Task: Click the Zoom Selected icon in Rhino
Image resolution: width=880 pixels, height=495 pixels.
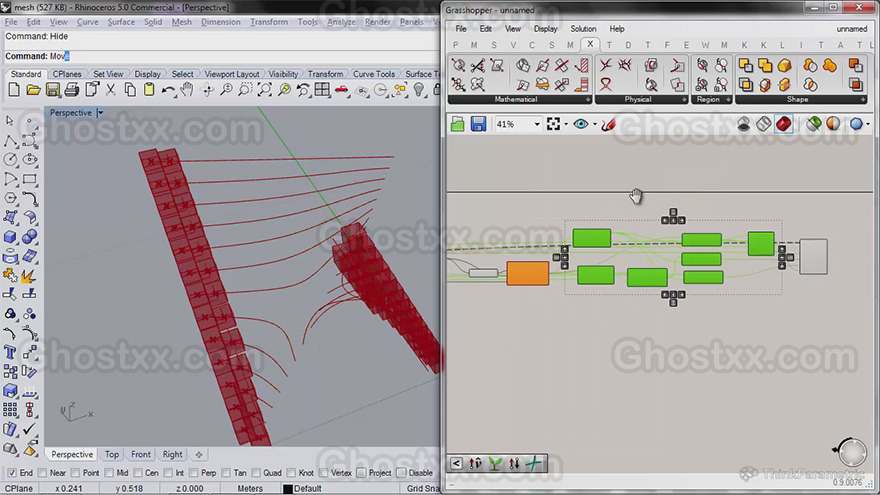Action: [x=284, y=90]
